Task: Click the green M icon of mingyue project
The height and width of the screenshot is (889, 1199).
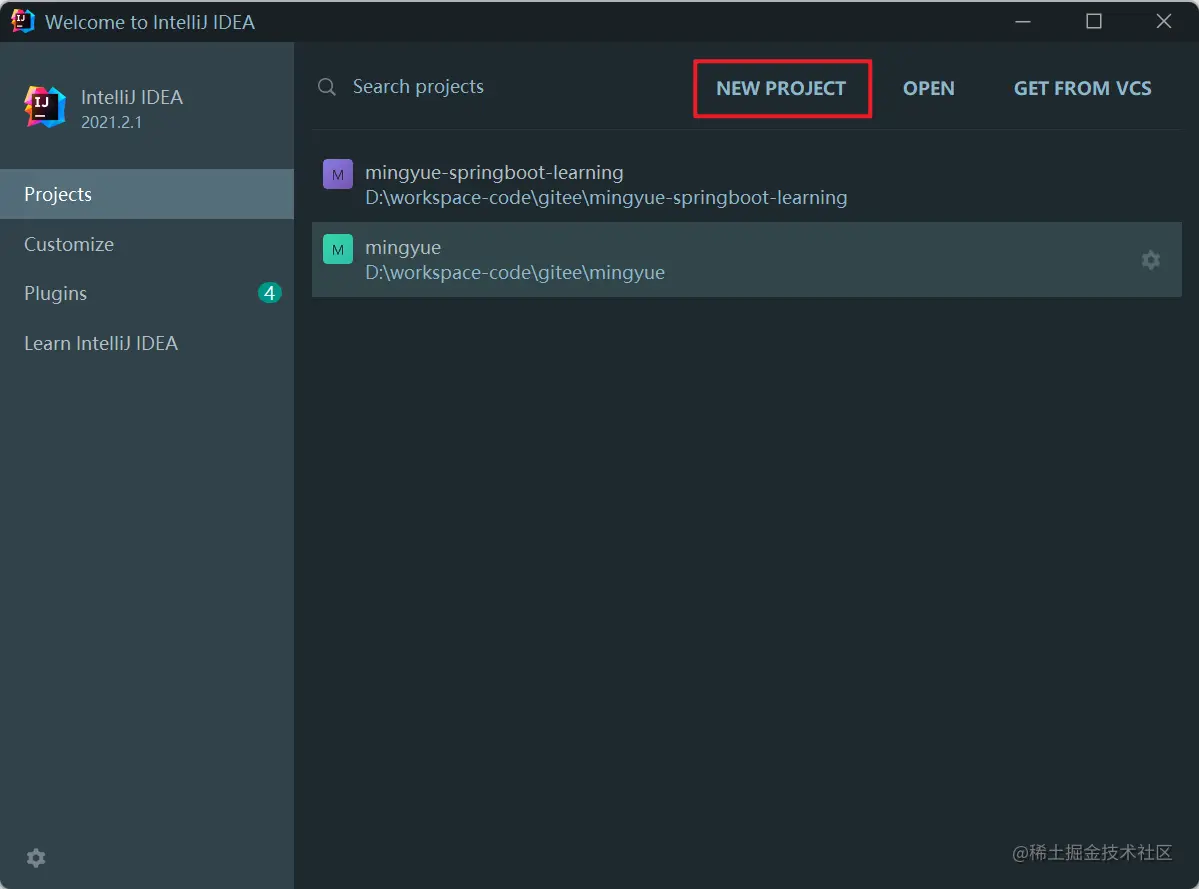Action: (x=337, y=249)
